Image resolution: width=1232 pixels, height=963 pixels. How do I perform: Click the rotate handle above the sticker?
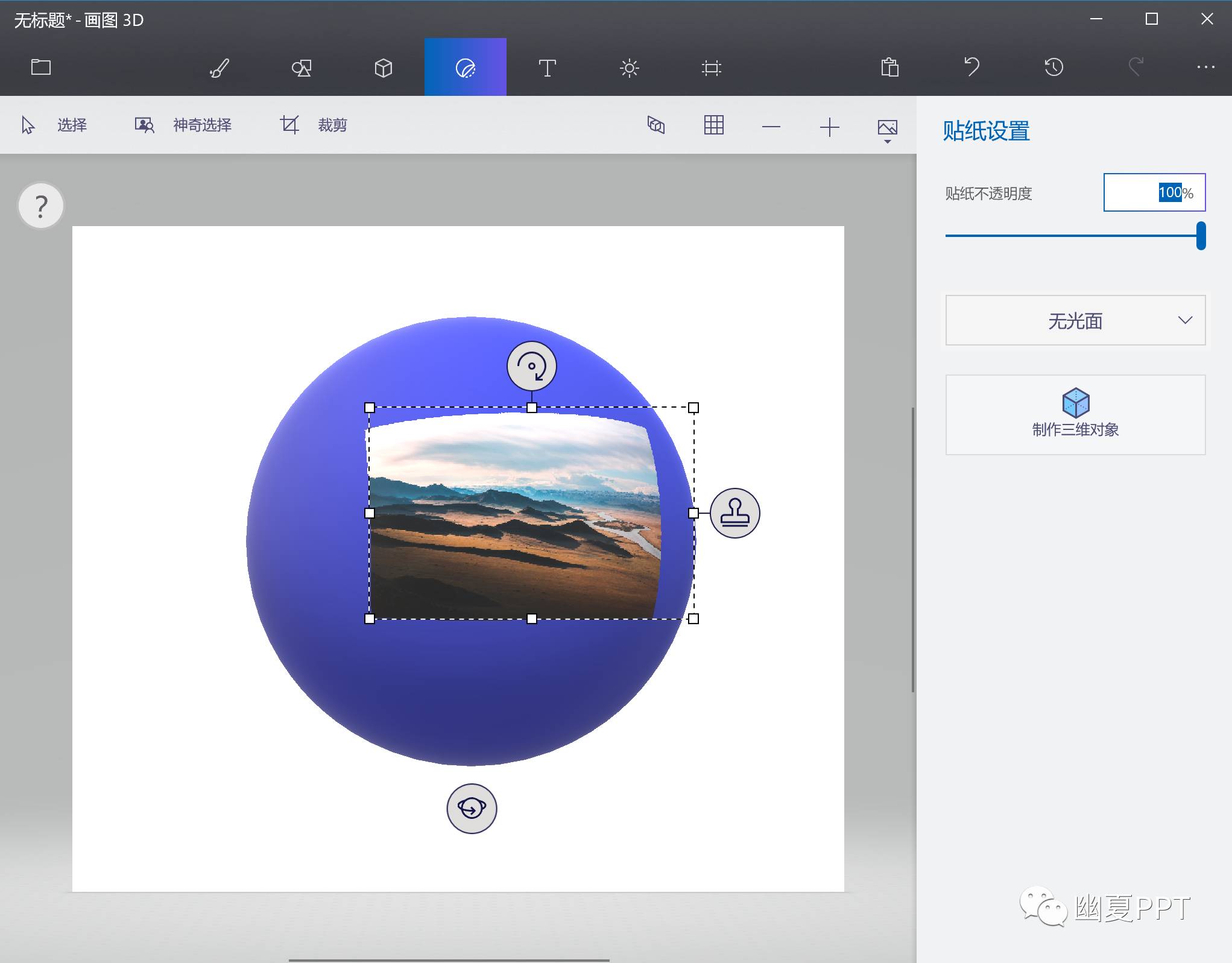click(531, 366)
